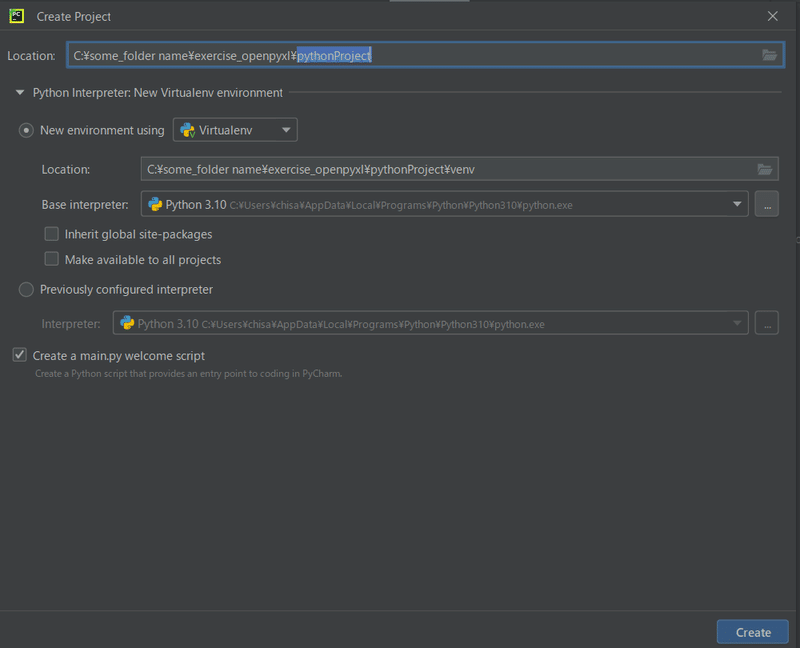This screenshot has width=800, height=648.
Task: Select New environment using radio button
Action: coord(26,130)
